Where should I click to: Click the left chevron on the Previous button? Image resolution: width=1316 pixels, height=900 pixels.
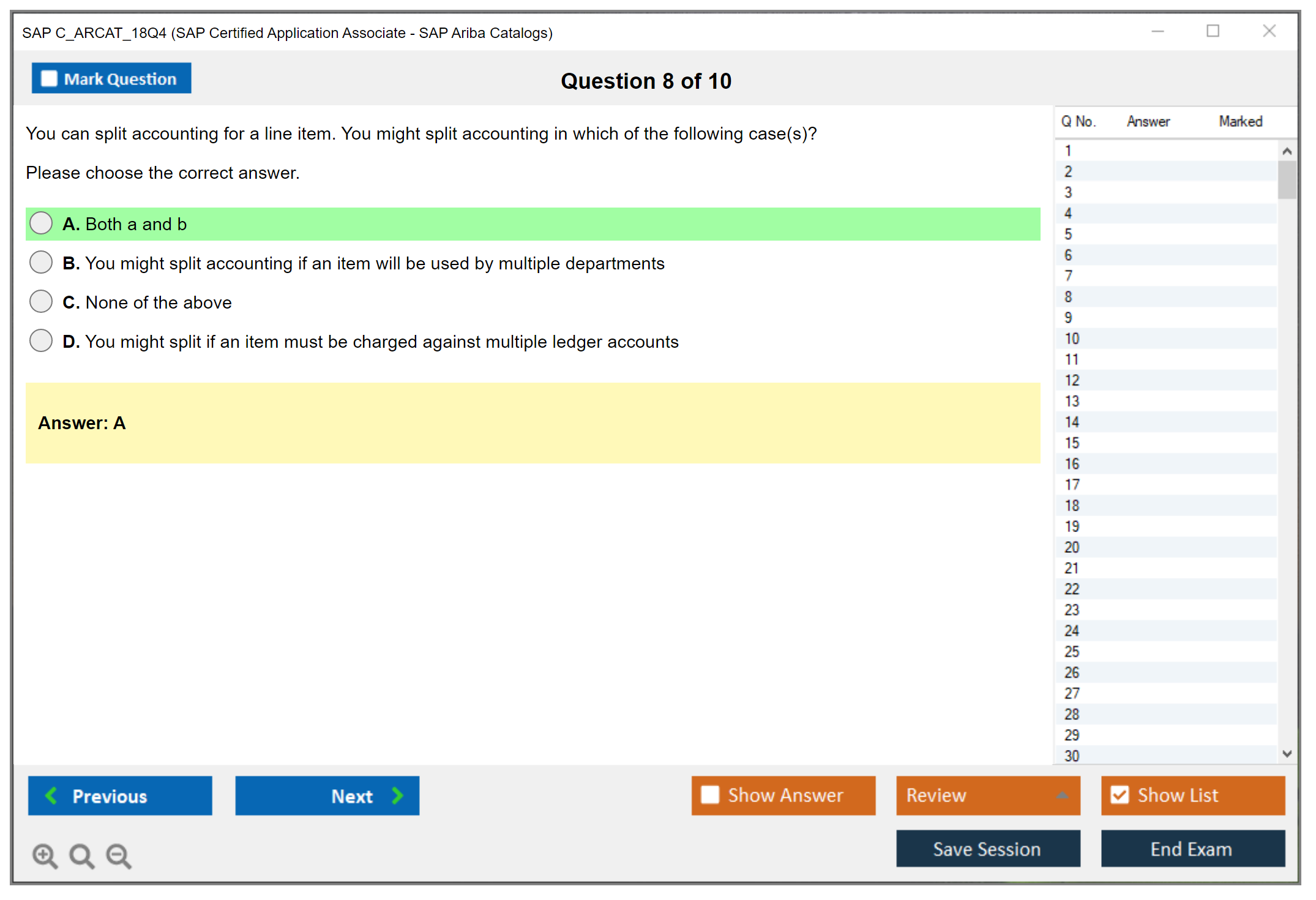pos(51,795)
